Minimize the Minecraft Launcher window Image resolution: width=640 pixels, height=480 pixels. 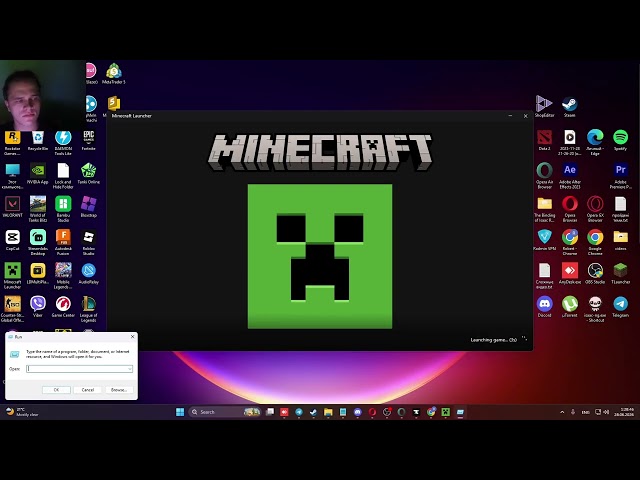point(510,116)
